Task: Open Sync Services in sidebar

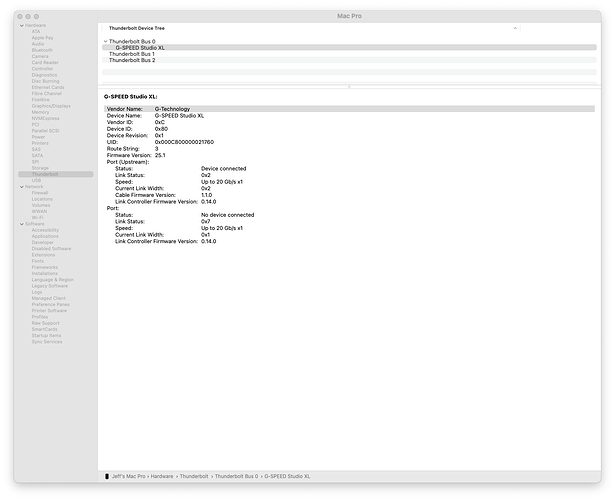Action: (x=47, y=342)
